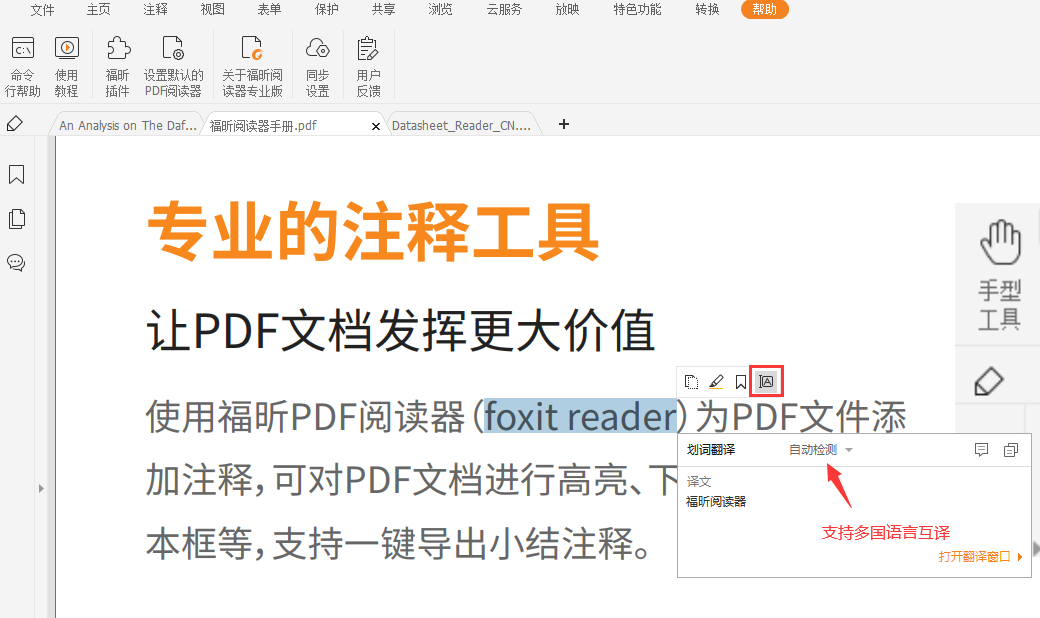Open the 命令行帮助 command line help

click(23, 66)
